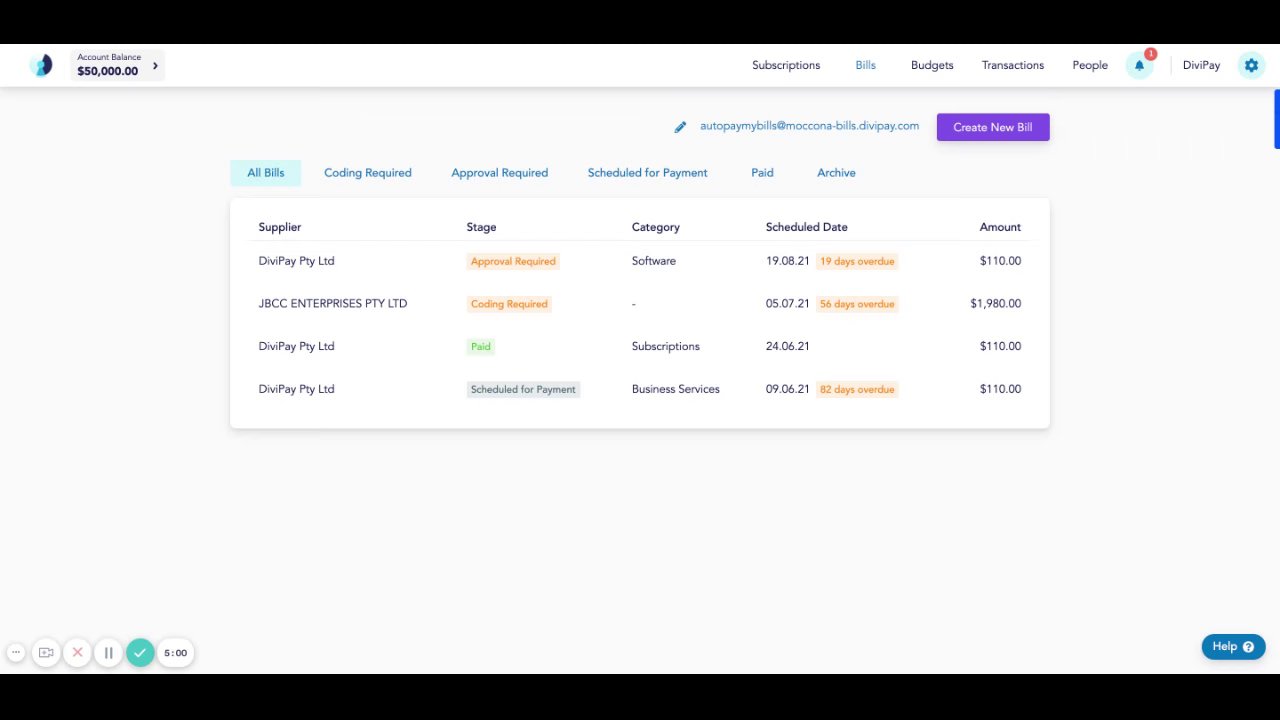Switch to Scheduled for Payment tab
Screen dimensions: 1280x720
647,173
